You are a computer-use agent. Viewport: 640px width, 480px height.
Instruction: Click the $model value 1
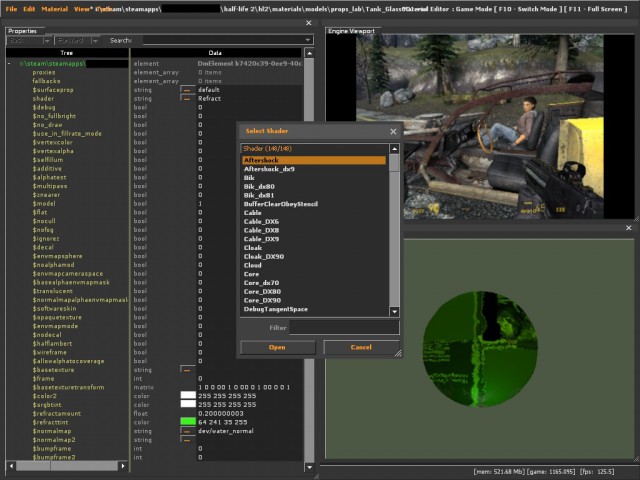(x=200, y=204)
